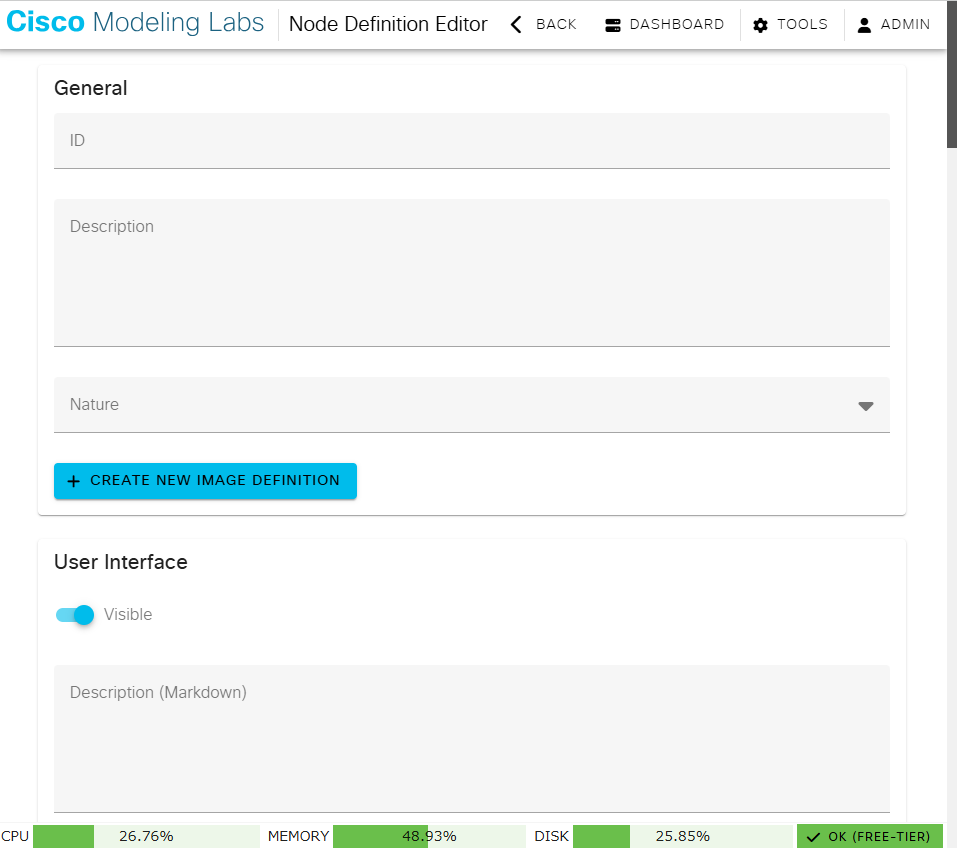
Task: Click the checkmark in OK (FREE-TIER) indicator
Action: tap(813, 836)
